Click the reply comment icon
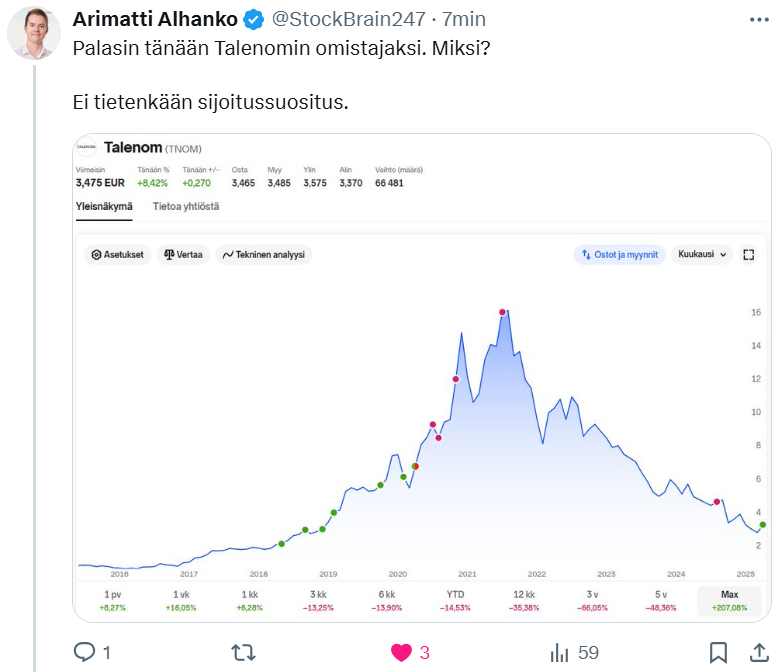Viewport: 782px width, 672px height. click(85, 653)
